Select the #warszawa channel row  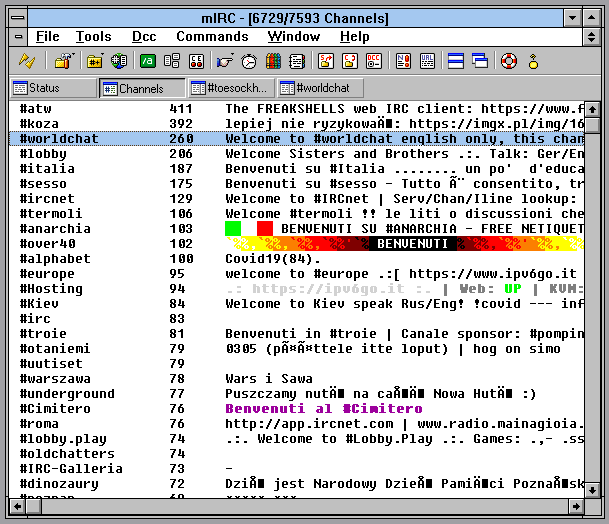(x=297, y=379)
